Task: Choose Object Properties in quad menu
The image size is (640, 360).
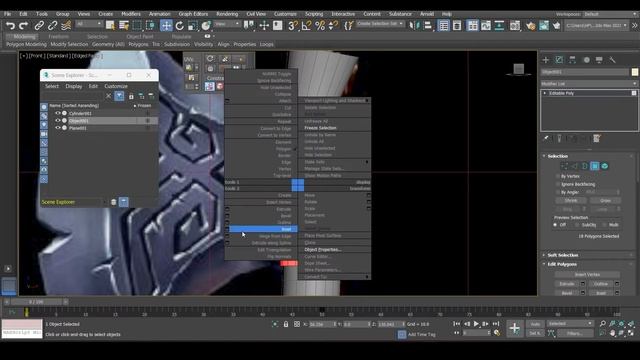Action: (322, 249)
